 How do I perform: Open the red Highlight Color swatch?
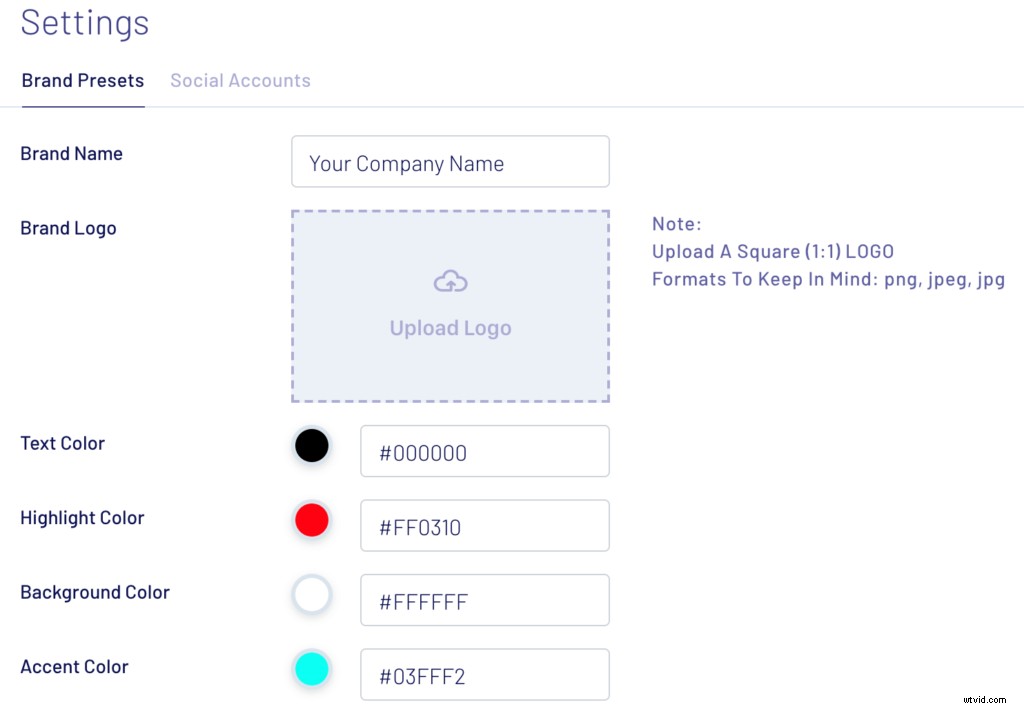[312, 520]
